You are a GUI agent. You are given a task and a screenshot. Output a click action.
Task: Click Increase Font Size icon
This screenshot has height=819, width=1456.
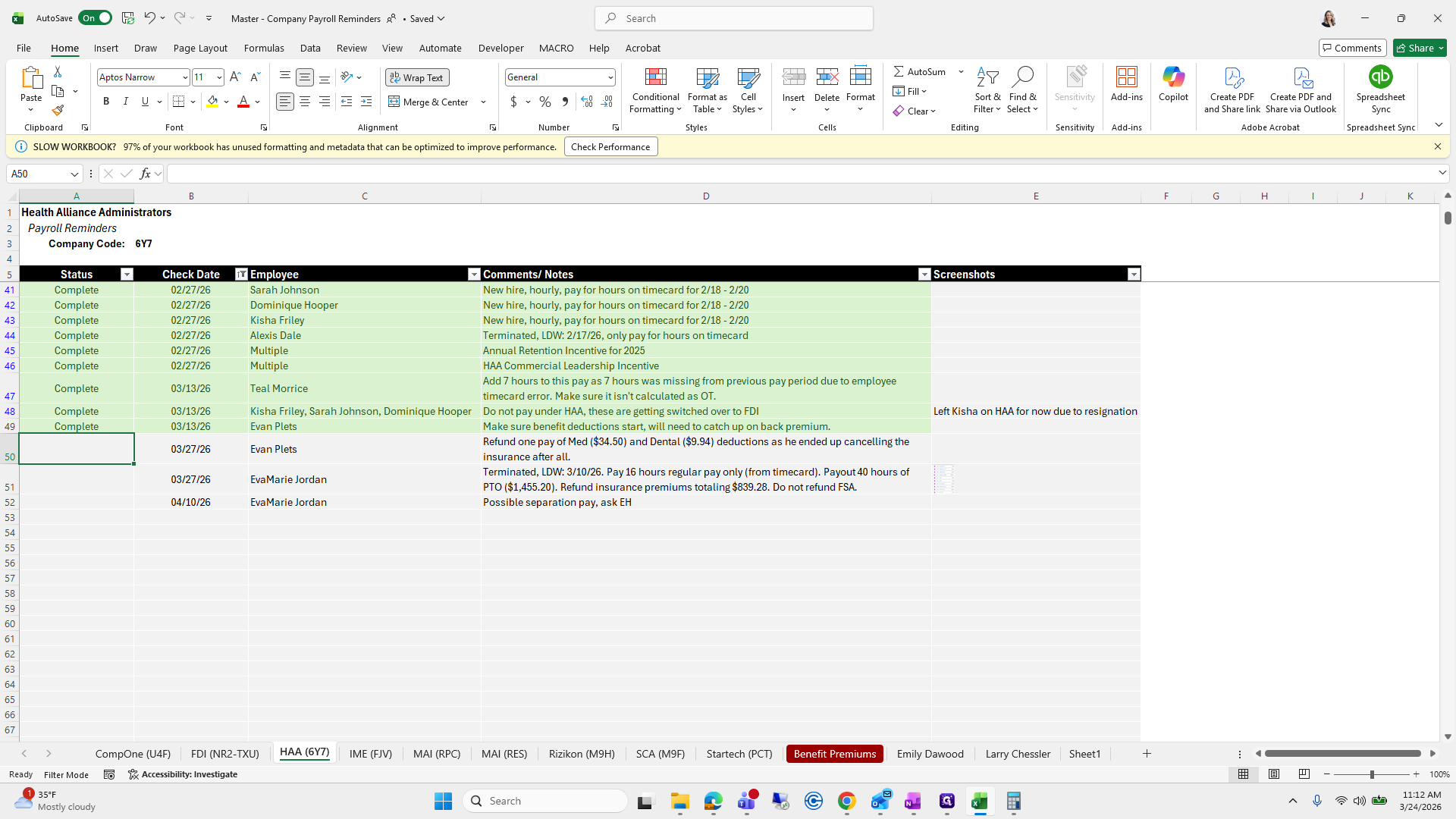[x=235, y=77]
